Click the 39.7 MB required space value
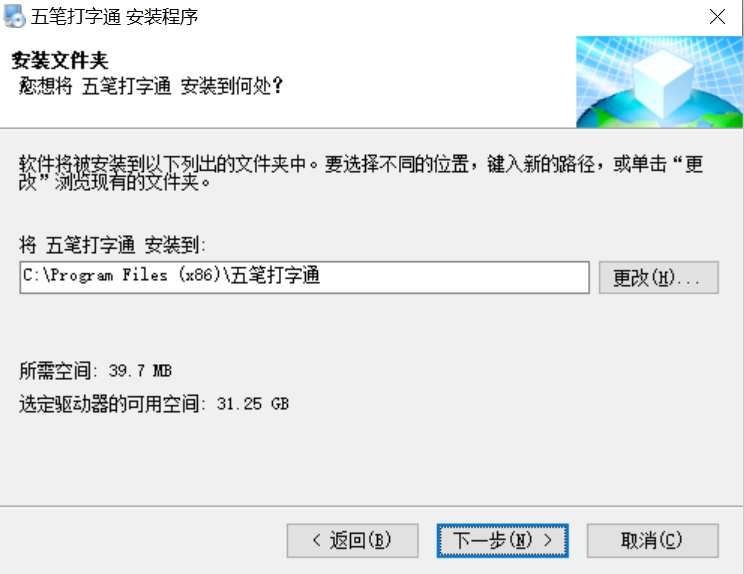Screen dimensions: 744x574 coord(140,370)
